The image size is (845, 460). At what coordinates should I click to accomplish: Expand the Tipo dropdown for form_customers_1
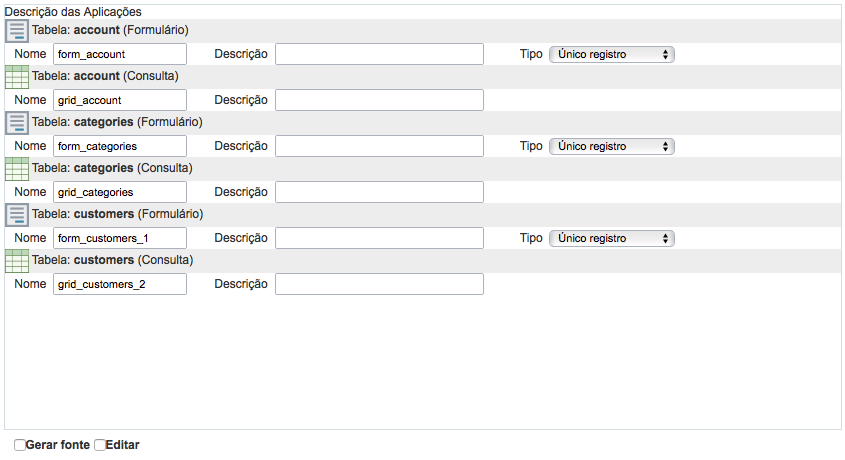tap(612, 238)
